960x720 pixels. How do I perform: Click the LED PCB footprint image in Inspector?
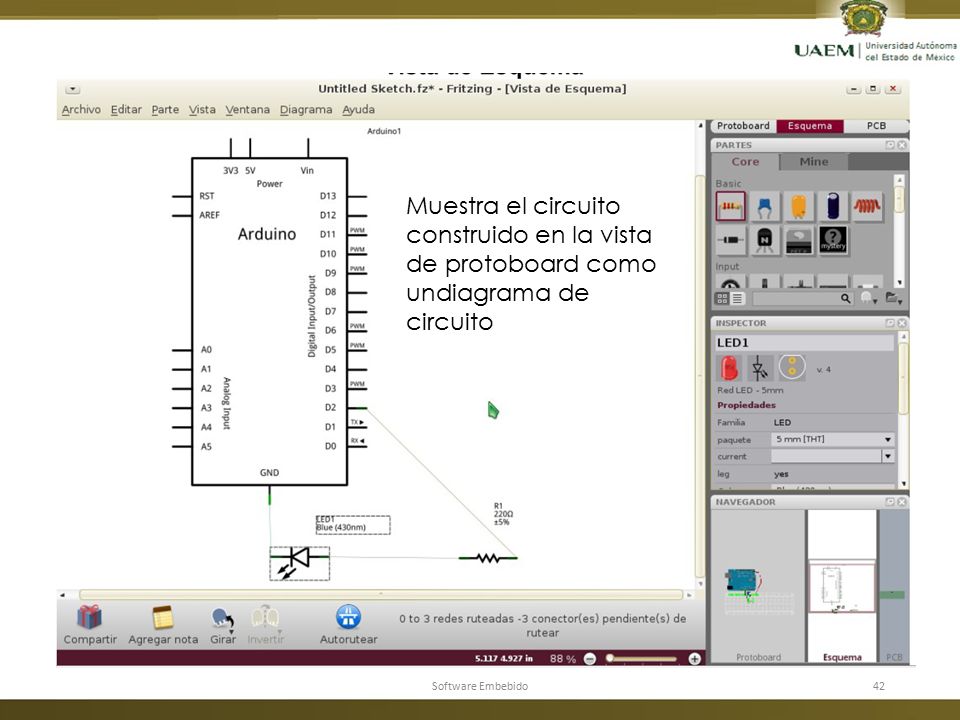tap(792, 367)
